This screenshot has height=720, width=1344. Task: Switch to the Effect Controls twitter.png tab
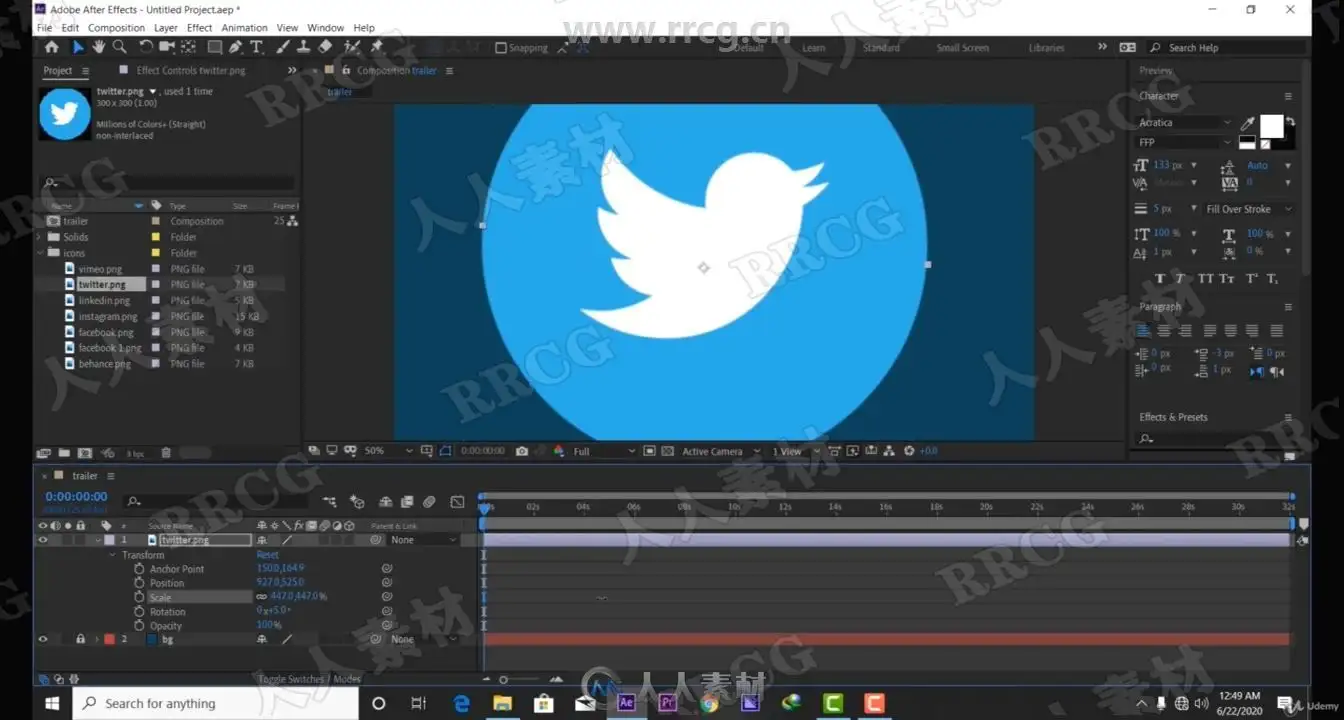point(190,70)
